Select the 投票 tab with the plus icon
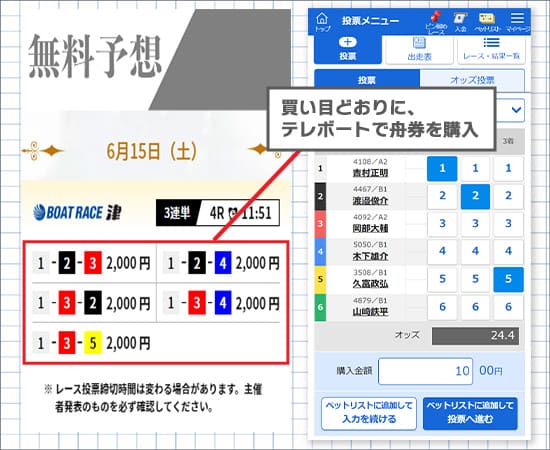The width and height of the screenshot is (550, 450). [348, 49]
